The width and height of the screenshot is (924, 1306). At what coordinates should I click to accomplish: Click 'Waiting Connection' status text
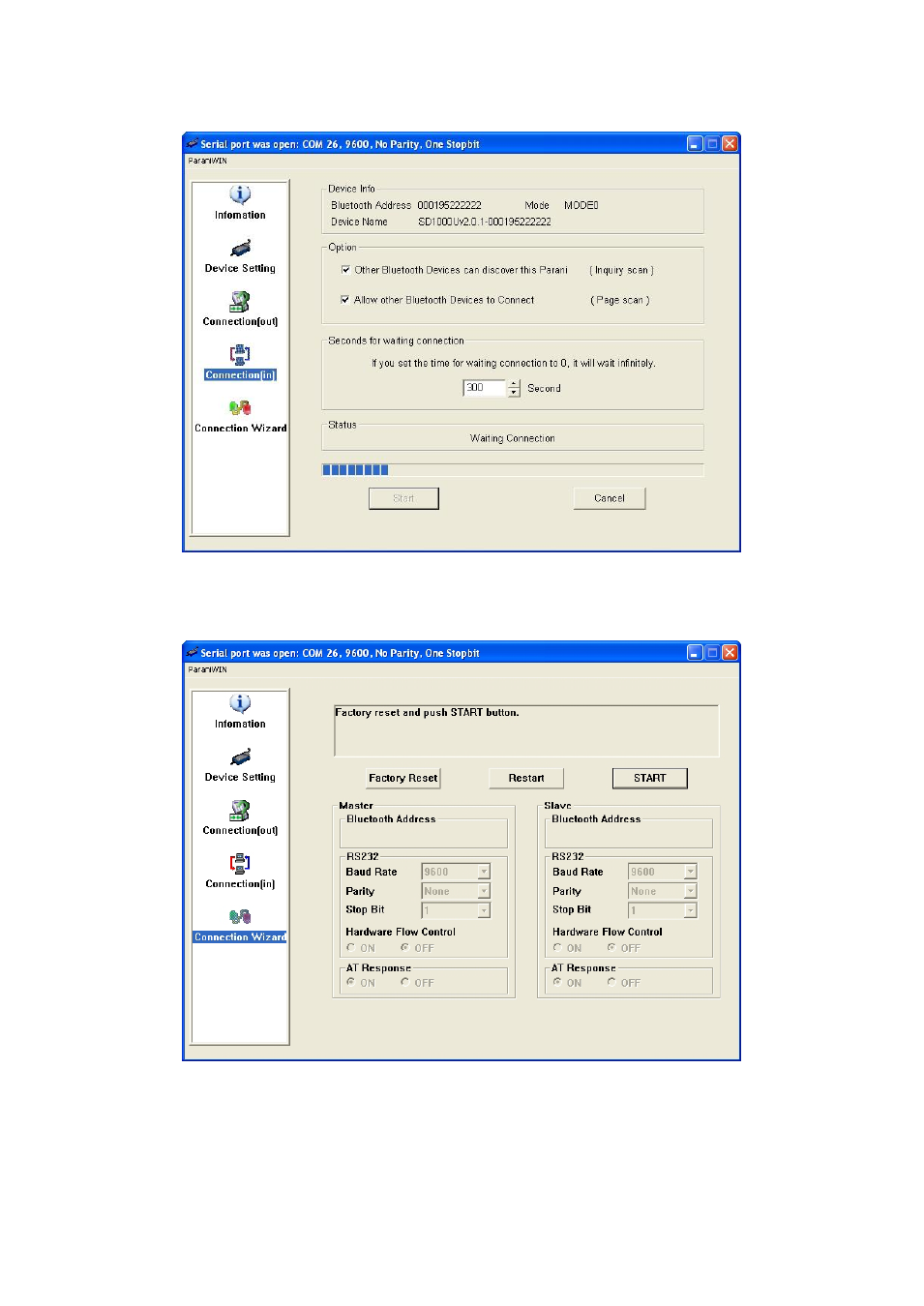(x=513, y=438)
